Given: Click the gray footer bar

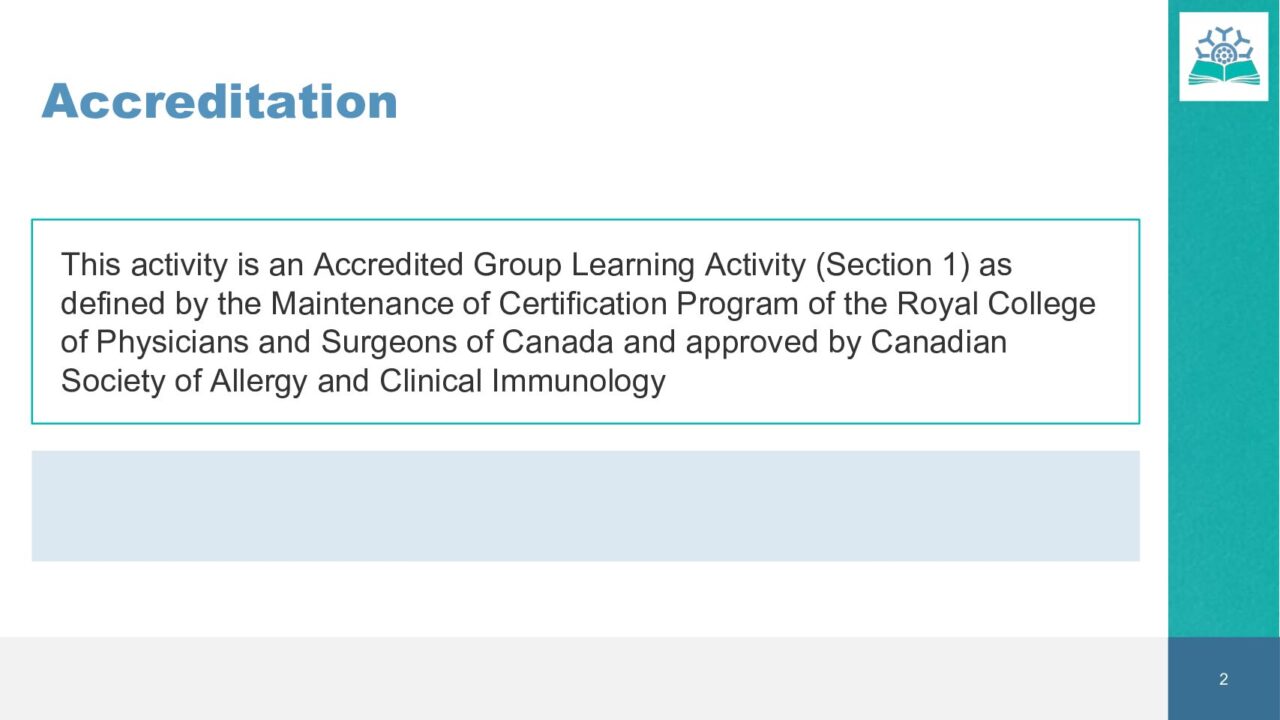Looking at the screenshot, I should click(x=583, y=678).
